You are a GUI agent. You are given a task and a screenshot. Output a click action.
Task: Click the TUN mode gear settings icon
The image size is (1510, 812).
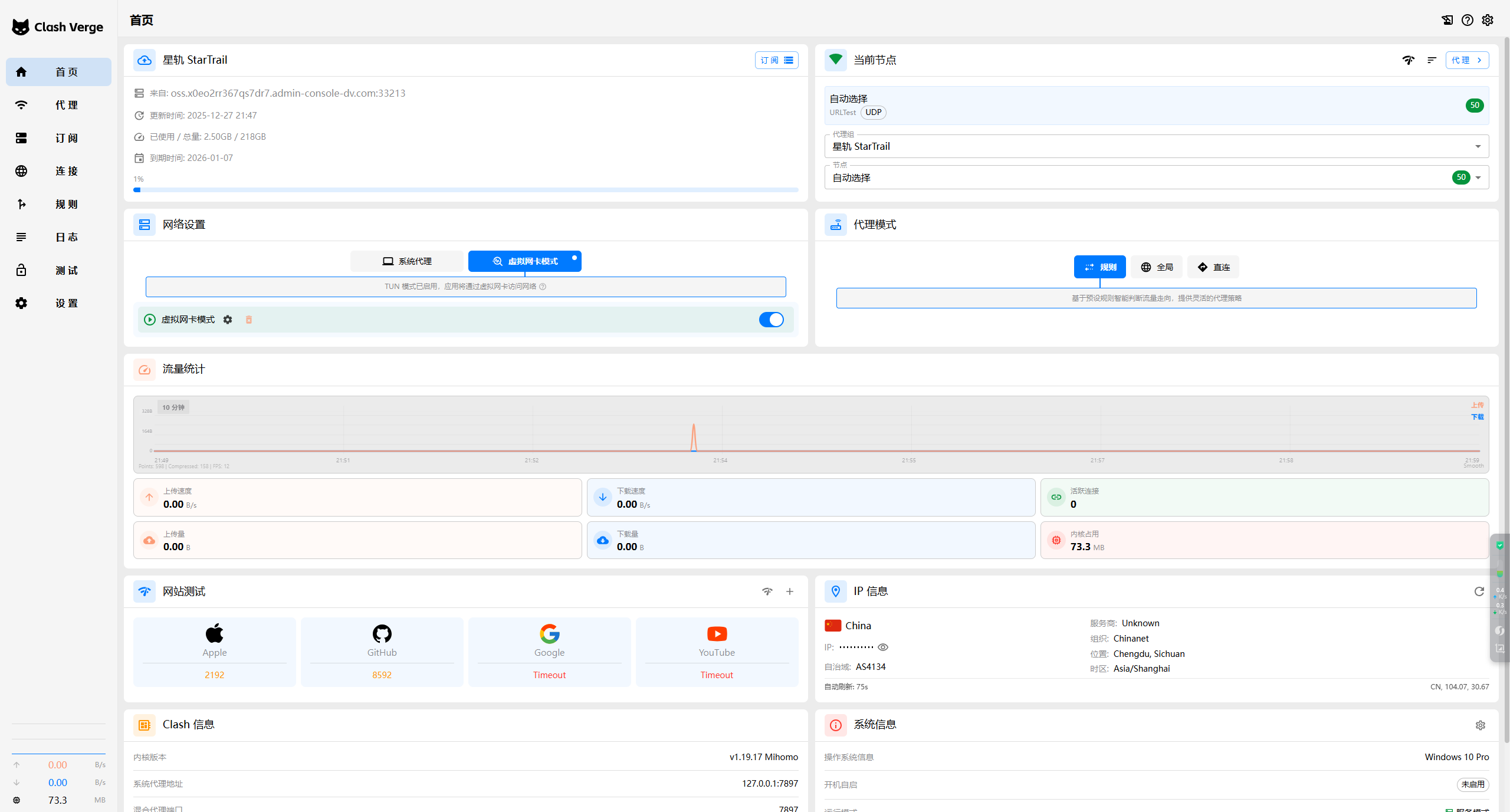click(228, 320)
